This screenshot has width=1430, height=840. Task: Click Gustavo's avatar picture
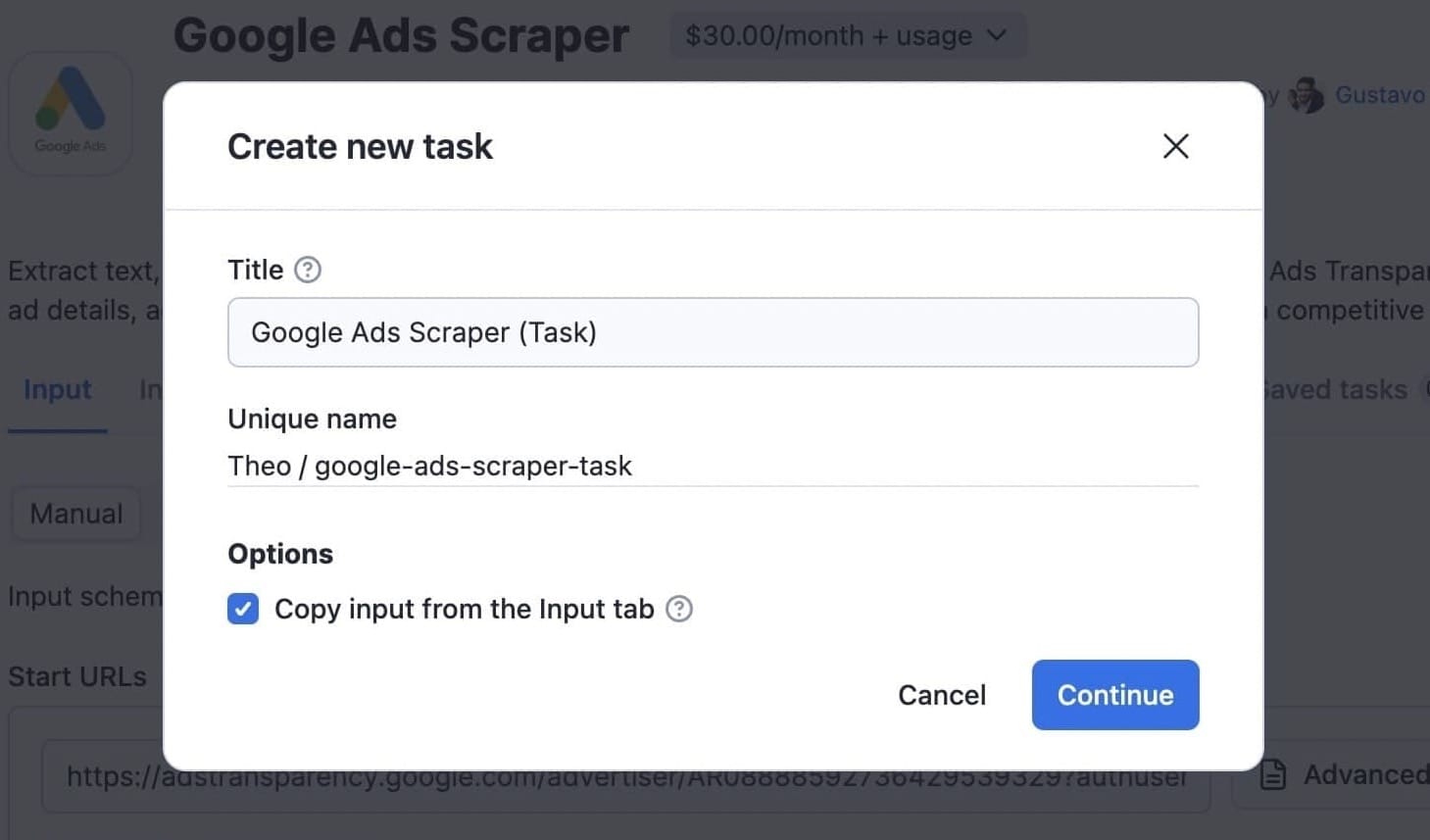click(x=1307, y=95)
